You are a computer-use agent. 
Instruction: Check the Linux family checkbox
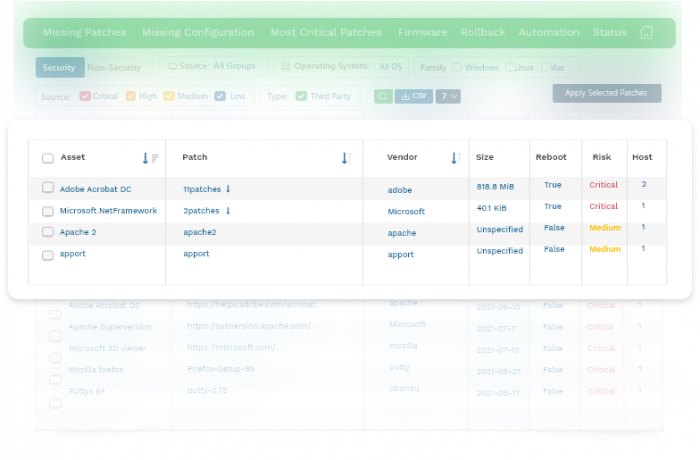click(x=510, y=67)
